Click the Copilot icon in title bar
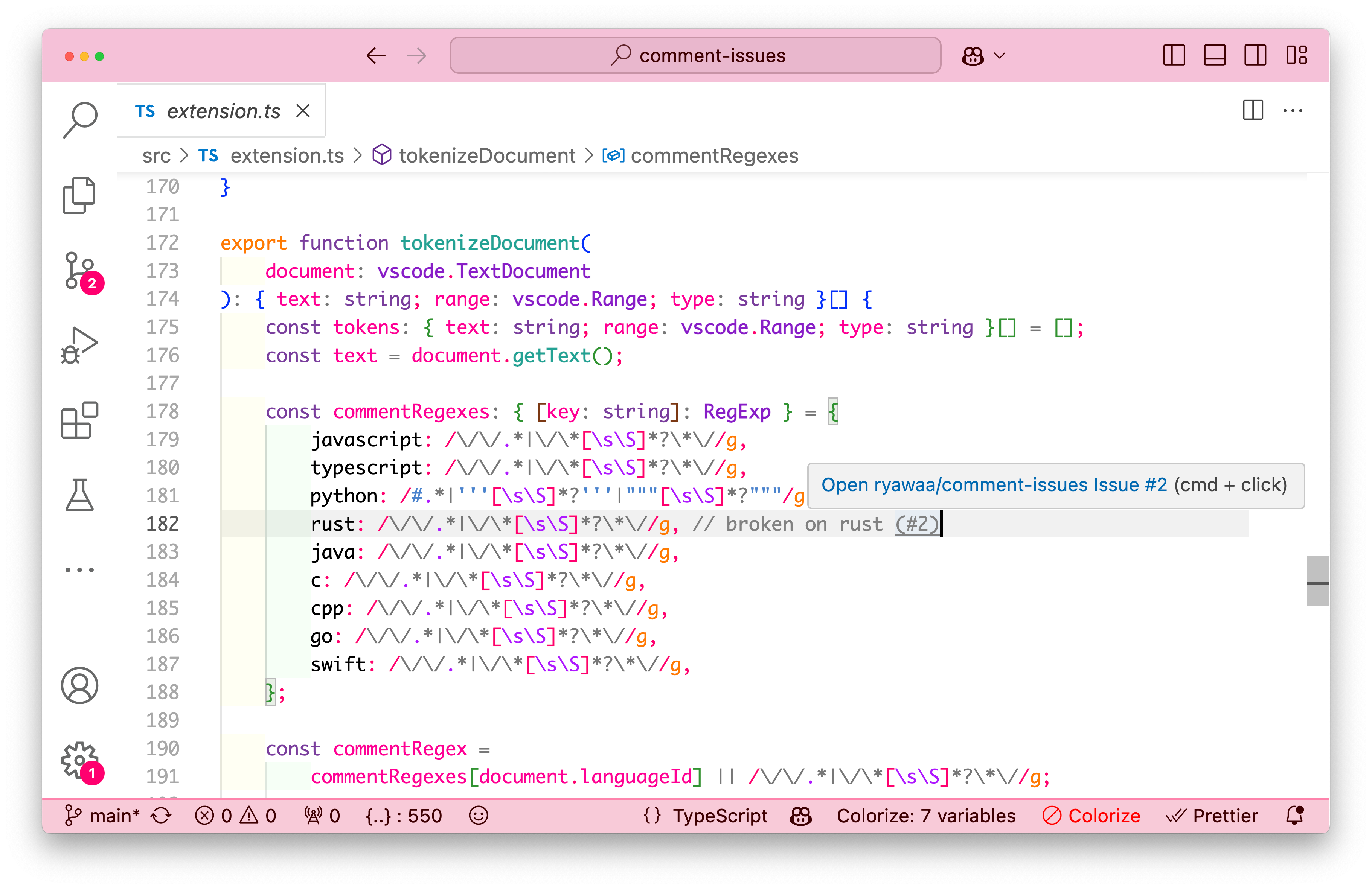Image resolution: width=1372 pixels, height=889 pixels. [x=973, y=56]
